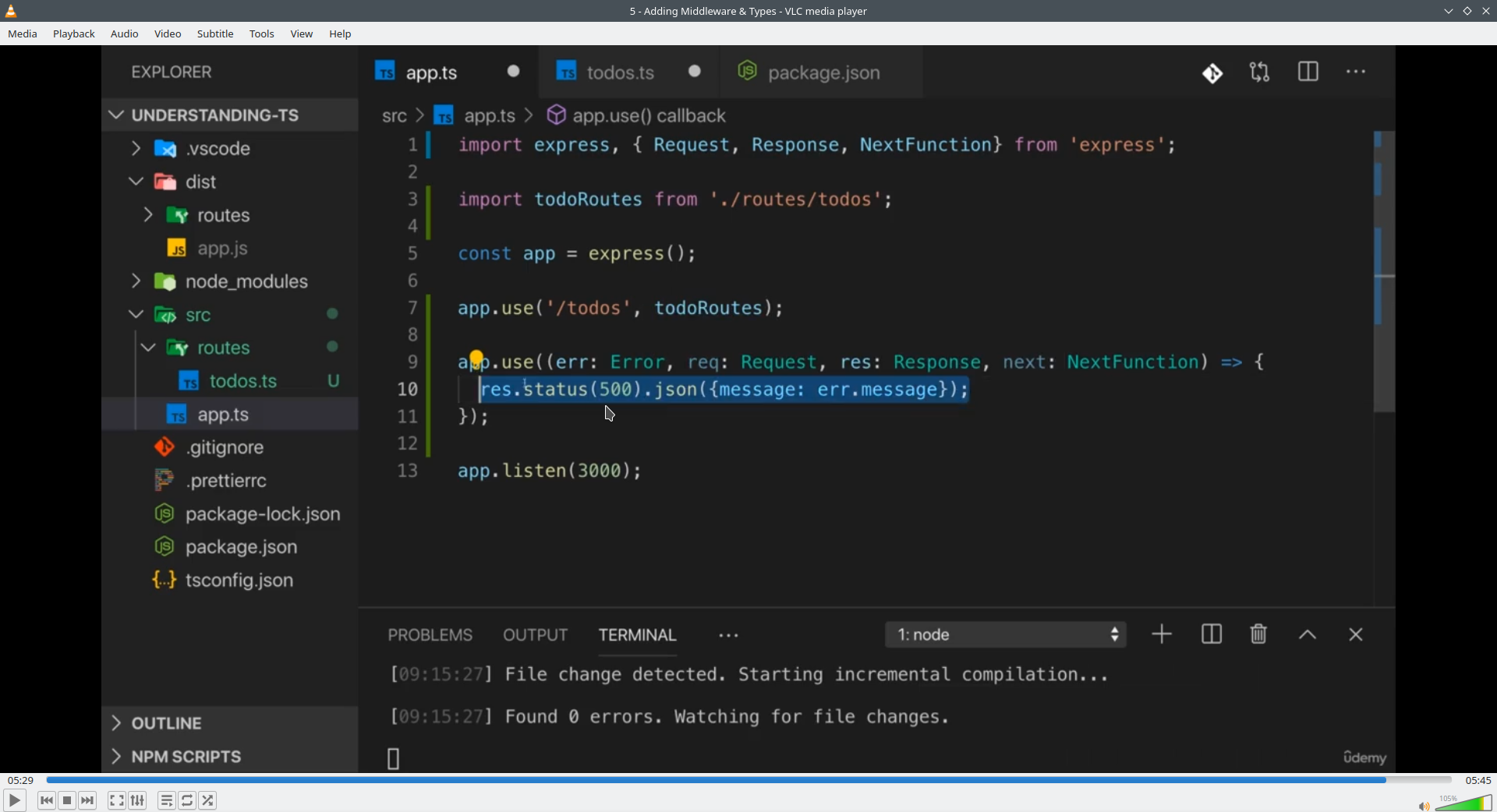
Task: Select app.ts in the Explorer tree
Action: pos(222,414)
